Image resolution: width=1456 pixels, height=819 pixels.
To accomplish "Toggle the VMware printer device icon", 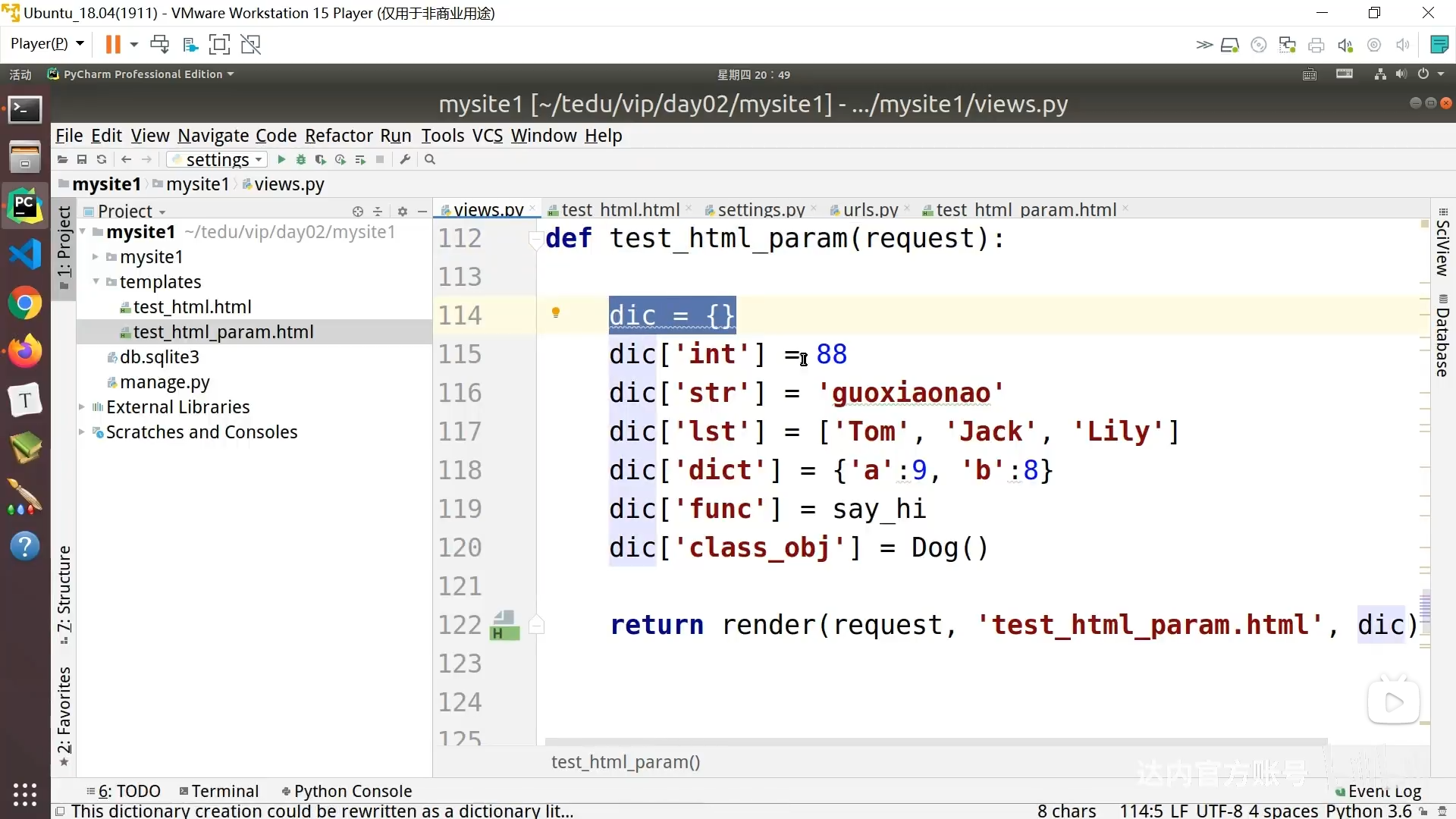I will [x=1316, y=45].
